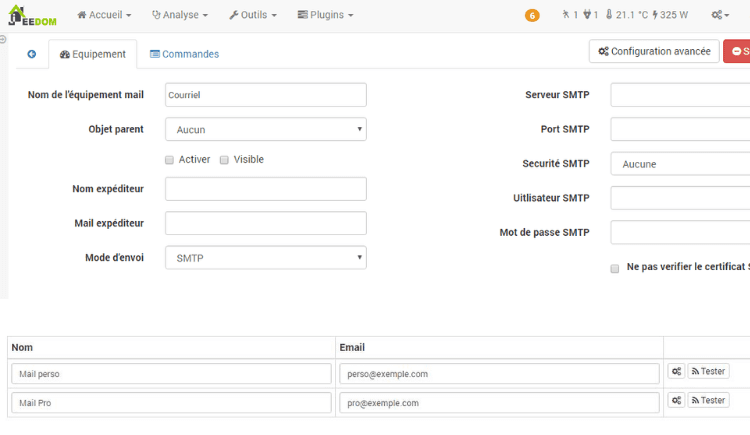Viewport: 750px width, 435px height.
Task: Click the blue back arrow icon
Action: [32, 54]
